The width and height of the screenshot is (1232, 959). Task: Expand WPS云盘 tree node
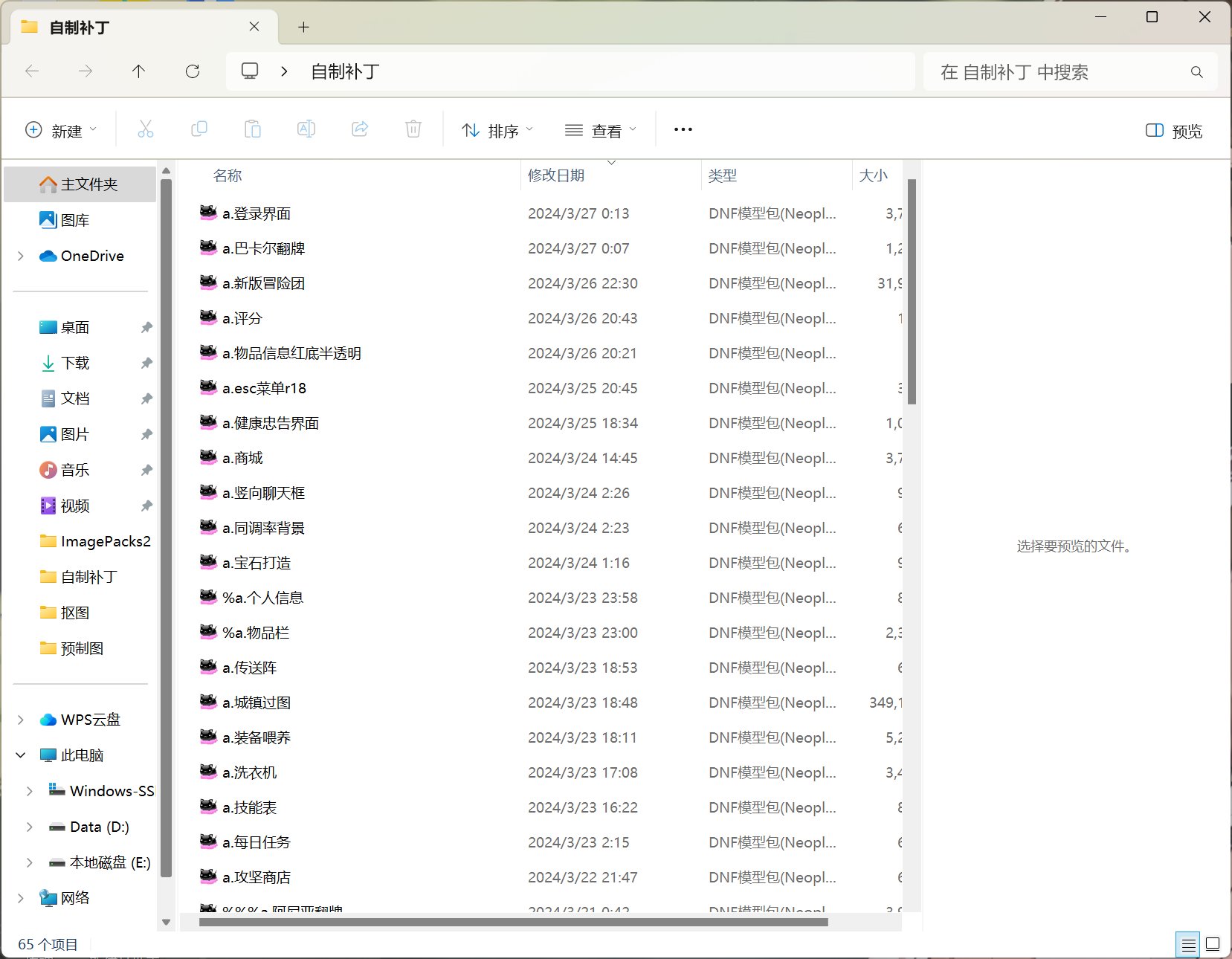21,720
